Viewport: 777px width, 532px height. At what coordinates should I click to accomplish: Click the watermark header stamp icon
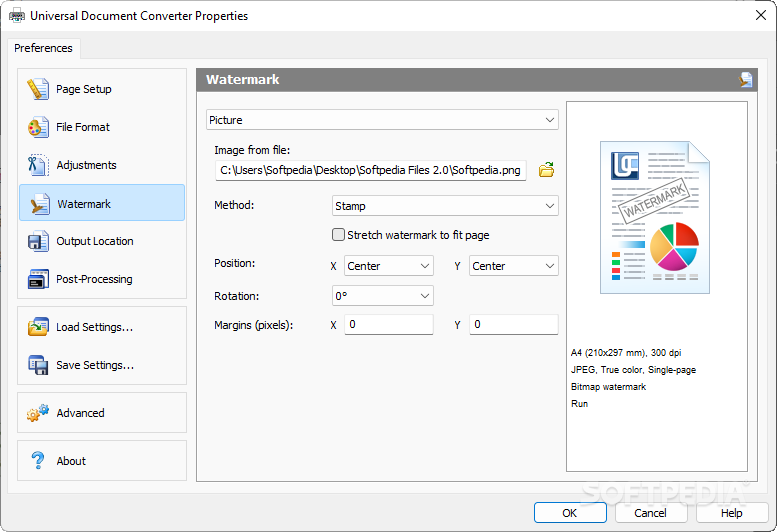click(746, 79)
